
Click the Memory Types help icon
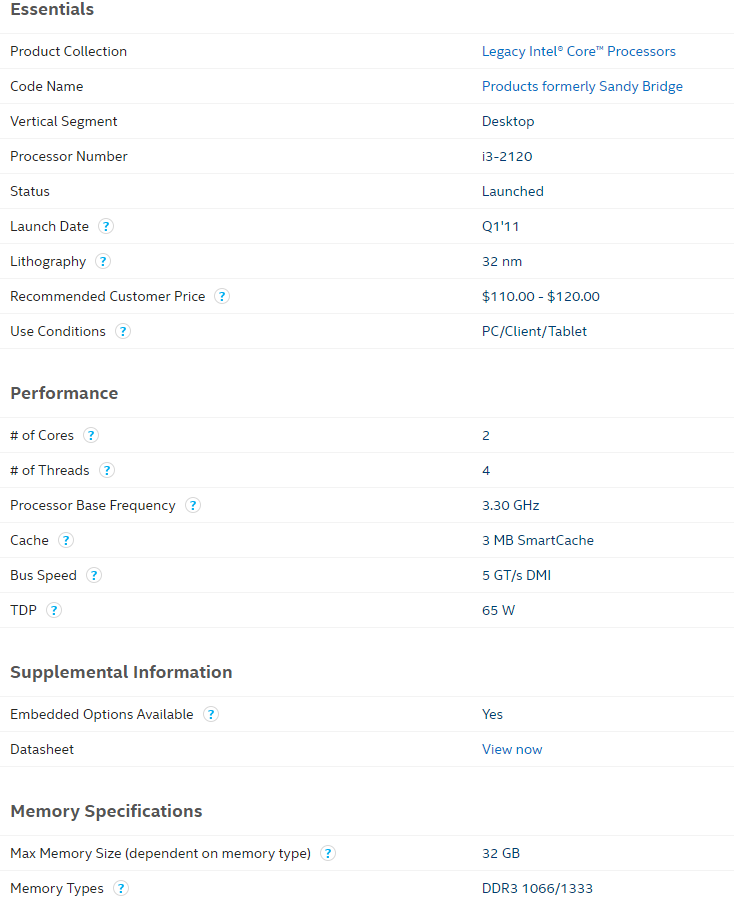pos(121,888)
